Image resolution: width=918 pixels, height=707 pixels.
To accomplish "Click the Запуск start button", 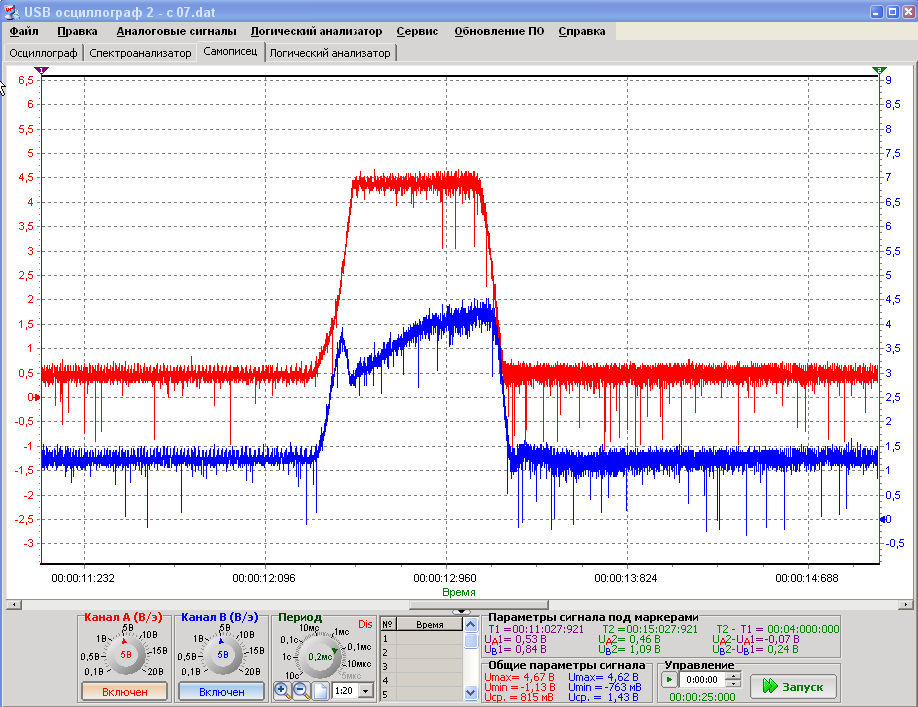I will 793,687.
